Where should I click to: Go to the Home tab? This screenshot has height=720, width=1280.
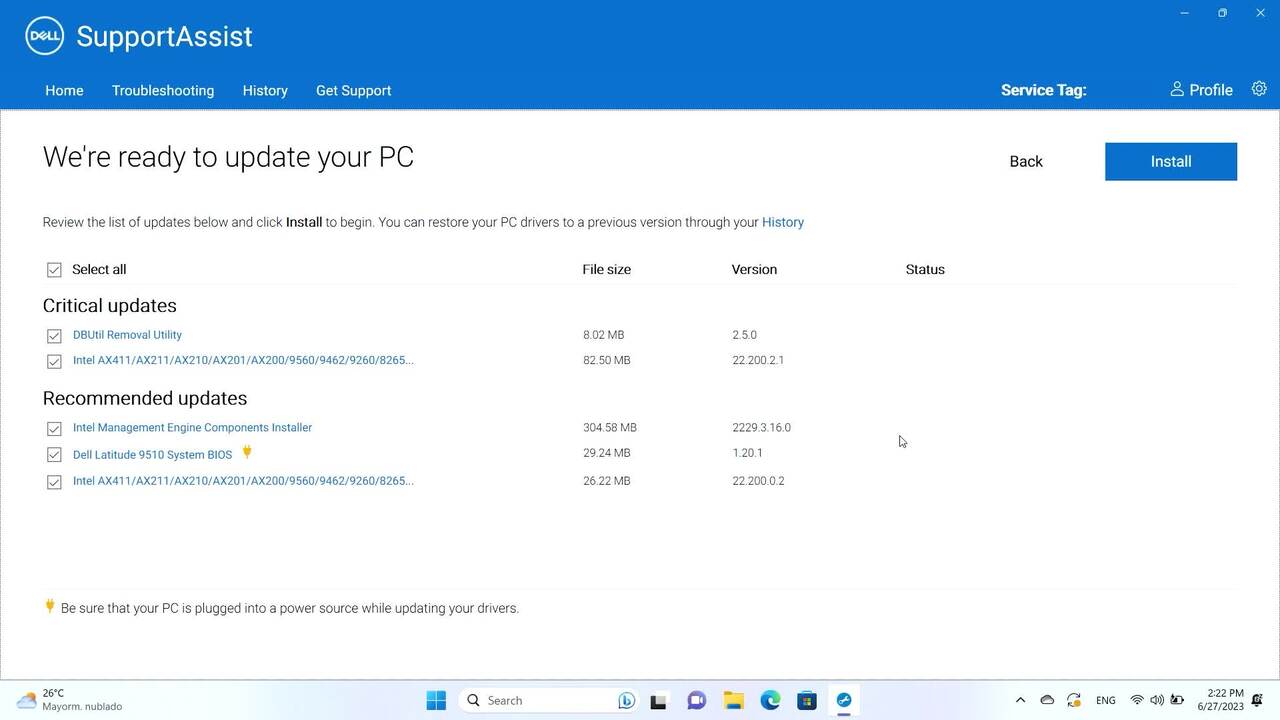point(64,90)
